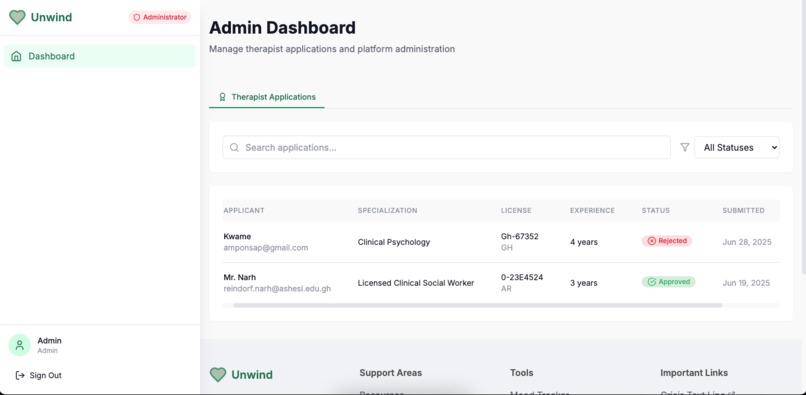This screenshot has height=395, width=806.
Task: Select applicant name Mr. Narh
Action: tap(240, 277)
